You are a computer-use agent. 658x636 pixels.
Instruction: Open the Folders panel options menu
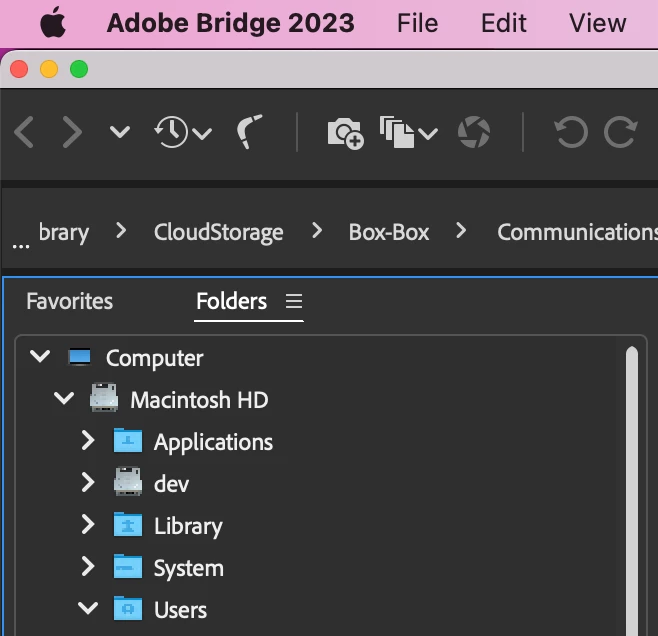click(x=293, y=301)
